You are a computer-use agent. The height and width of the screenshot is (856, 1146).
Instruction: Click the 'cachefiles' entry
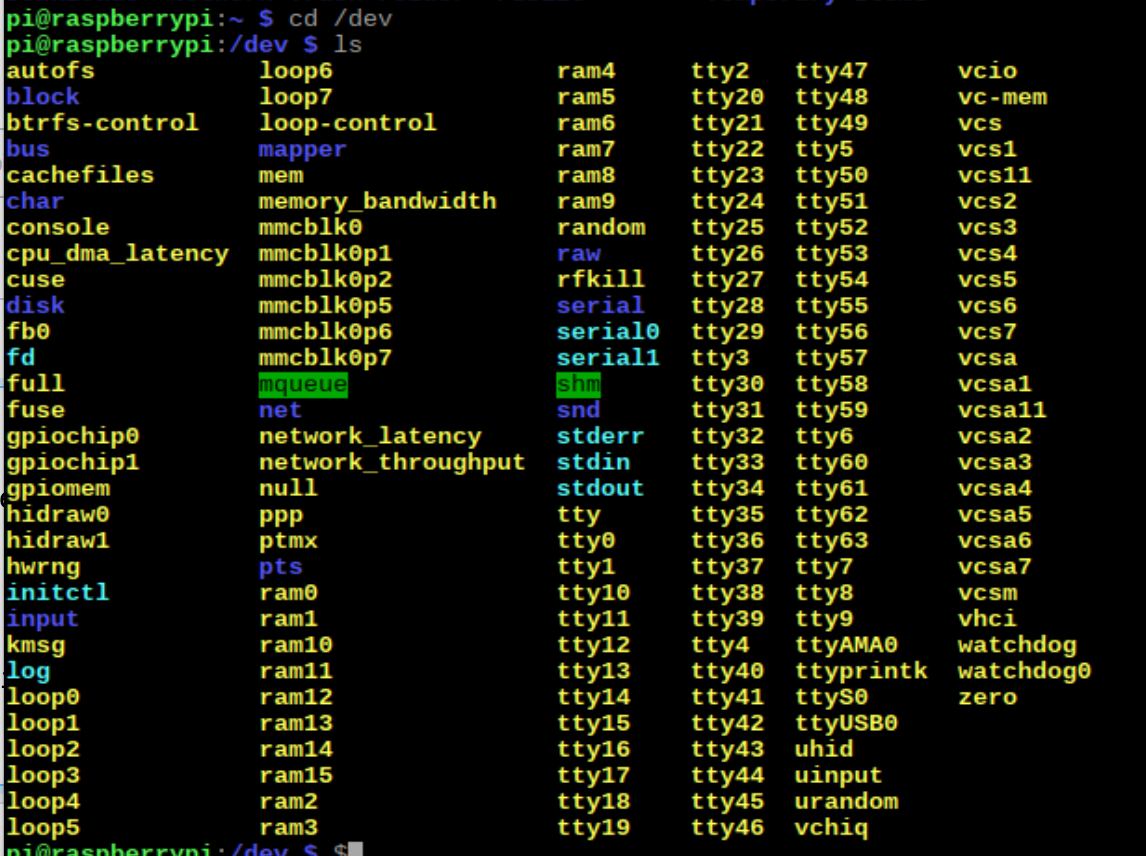(x=80, y=175)
